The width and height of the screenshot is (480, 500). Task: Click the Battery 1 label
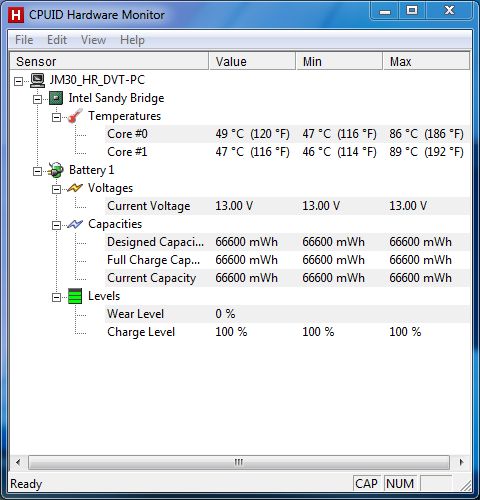[x=91, y=170]
